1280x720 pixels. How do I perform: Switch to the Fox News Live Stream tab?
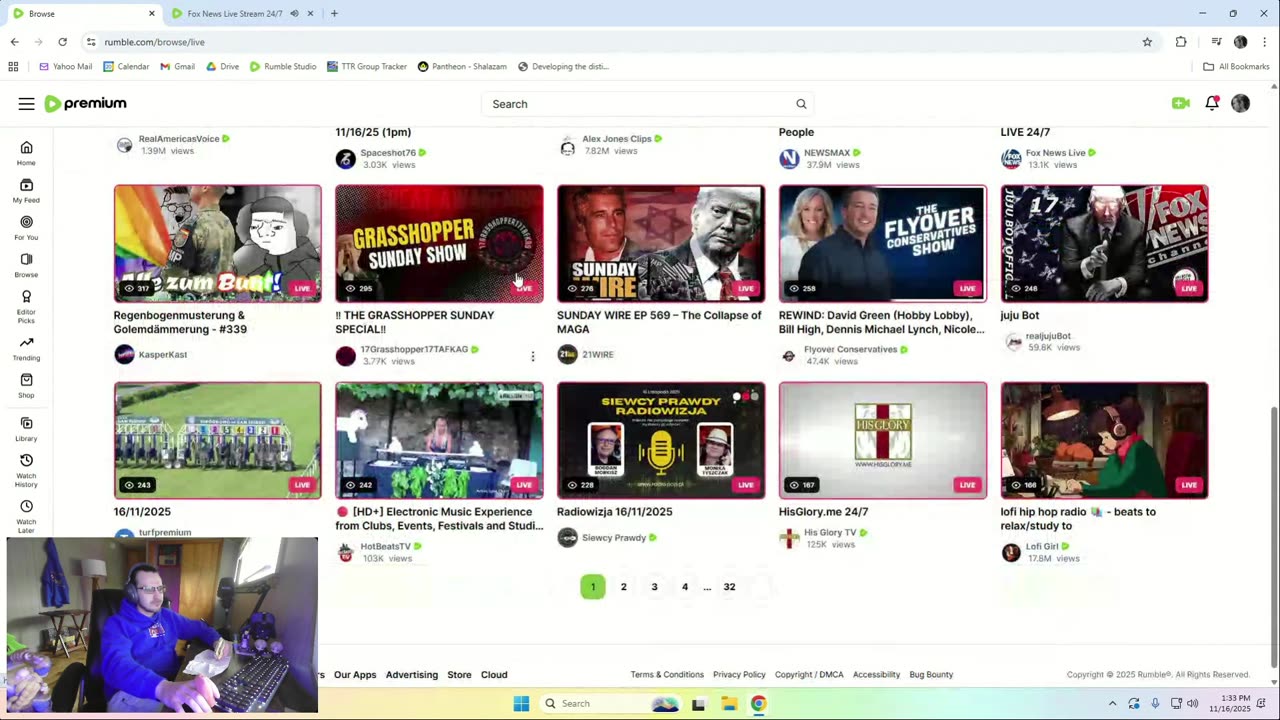[235, 14]
